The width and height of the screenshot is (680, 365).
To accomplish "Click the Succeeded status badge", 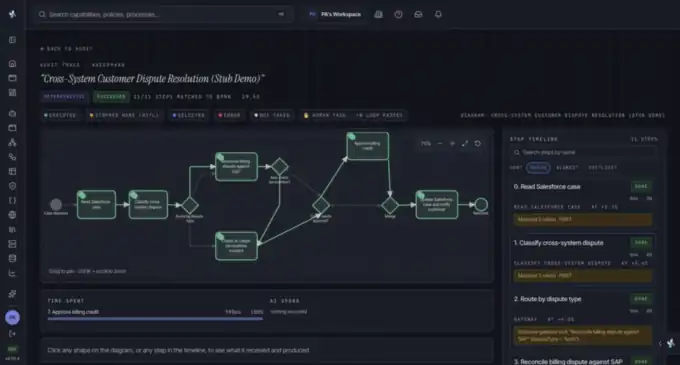I will pos(111,96).
